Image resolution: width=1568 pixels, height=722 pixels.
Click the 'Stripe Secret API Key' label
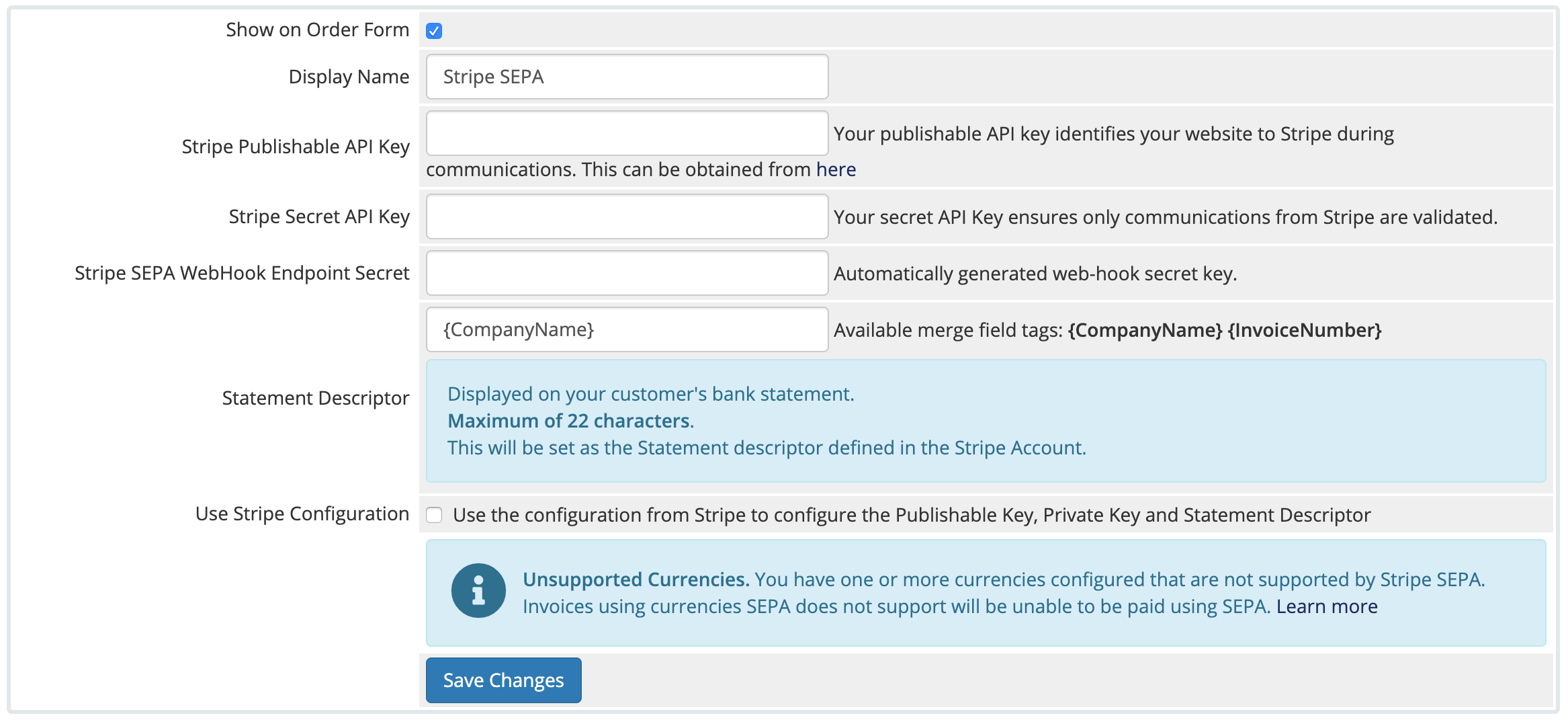coord(319,216)
